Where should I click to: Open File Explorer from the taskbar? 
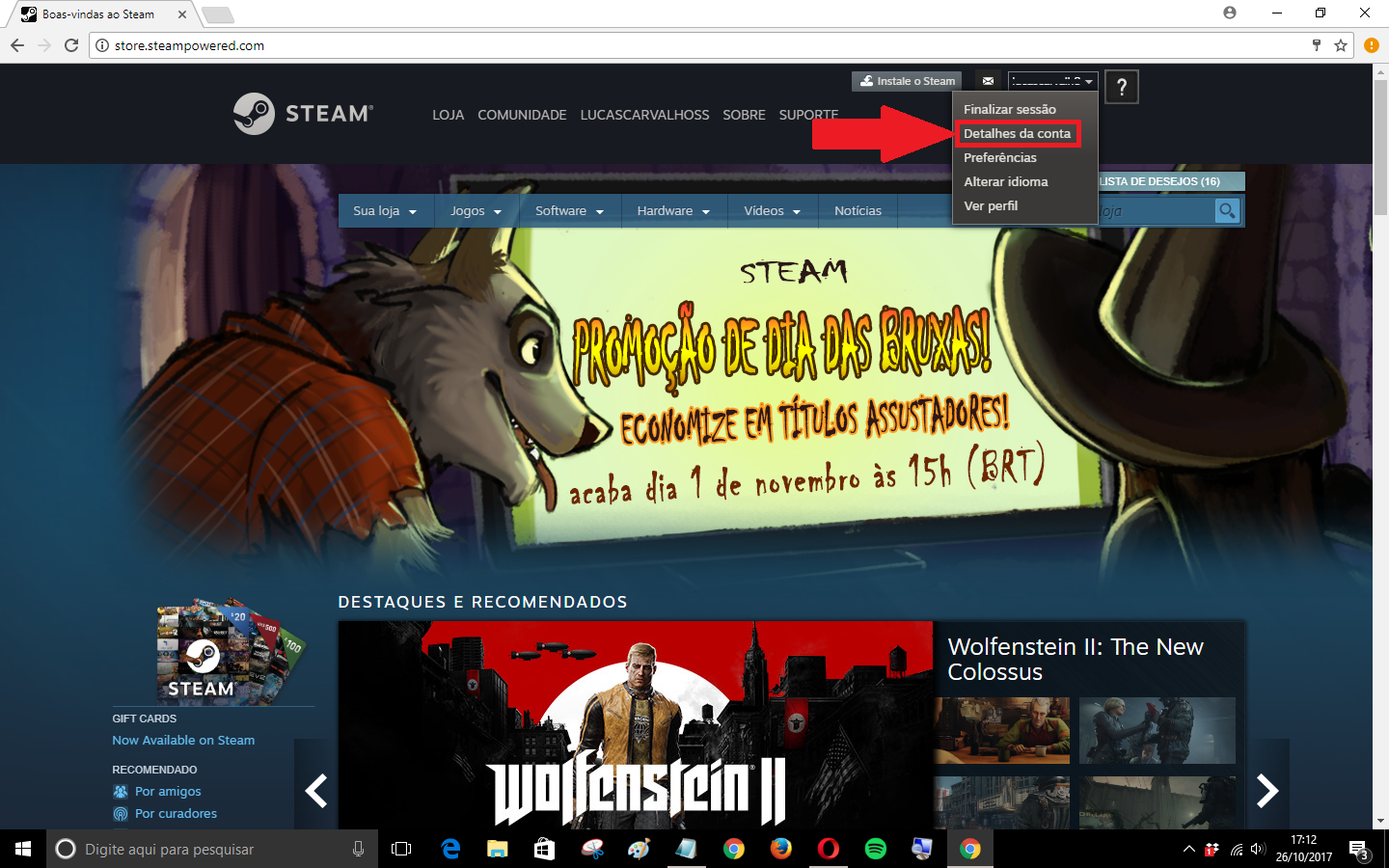tap(498, 849)
